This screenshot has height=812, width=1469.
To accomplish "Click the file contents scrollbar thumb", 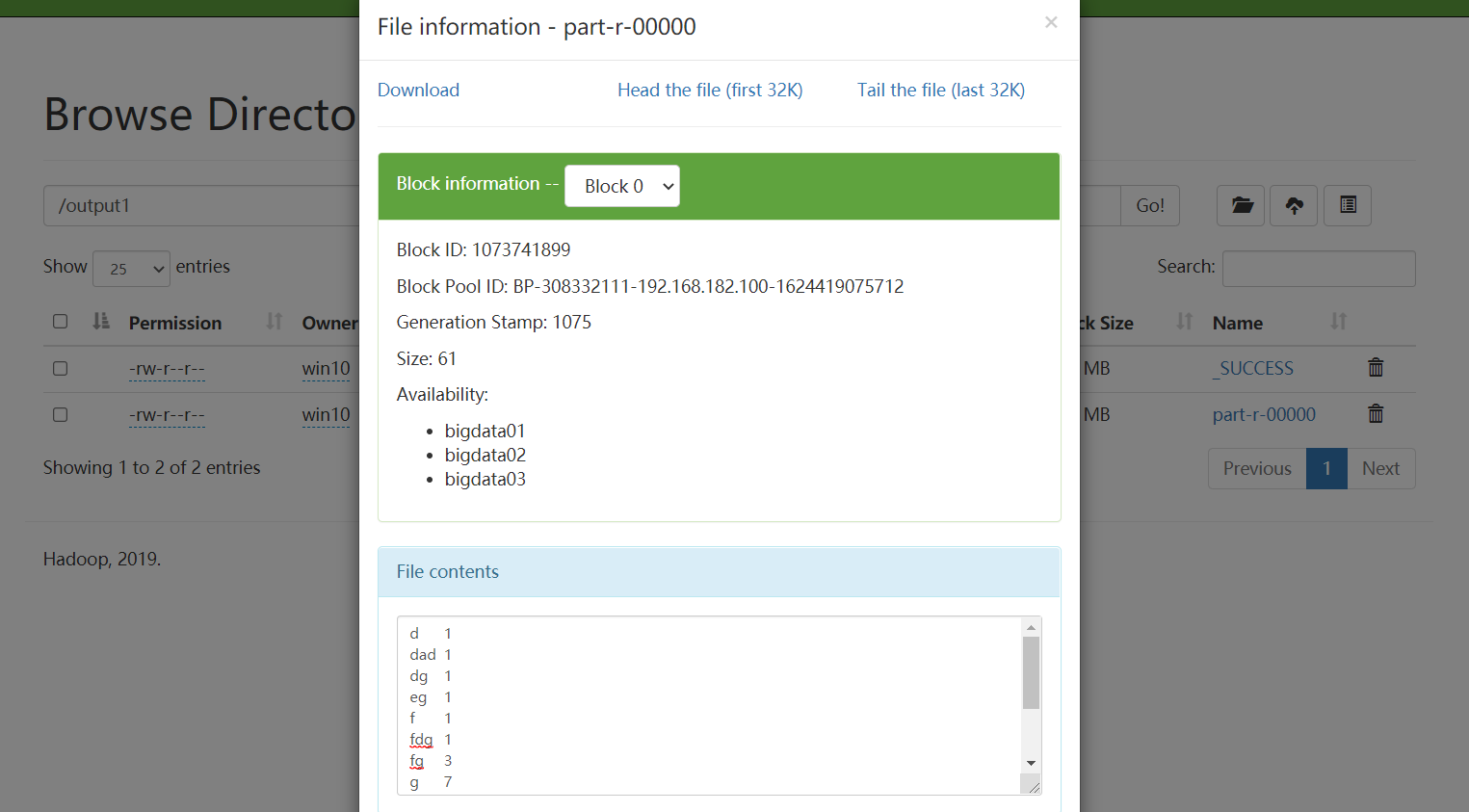I will (1031, 672).
